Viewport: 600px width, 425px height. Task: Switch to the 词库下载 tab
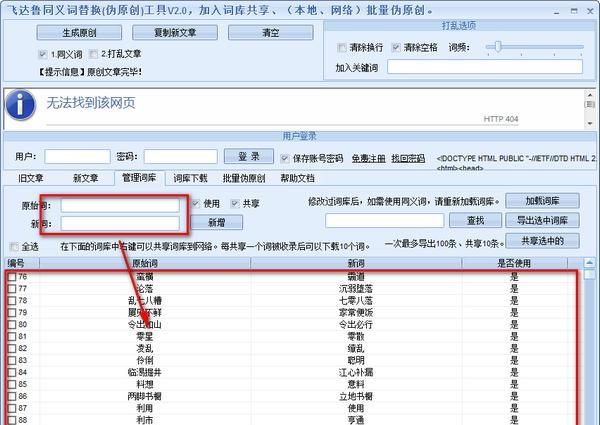coord(190,178)
